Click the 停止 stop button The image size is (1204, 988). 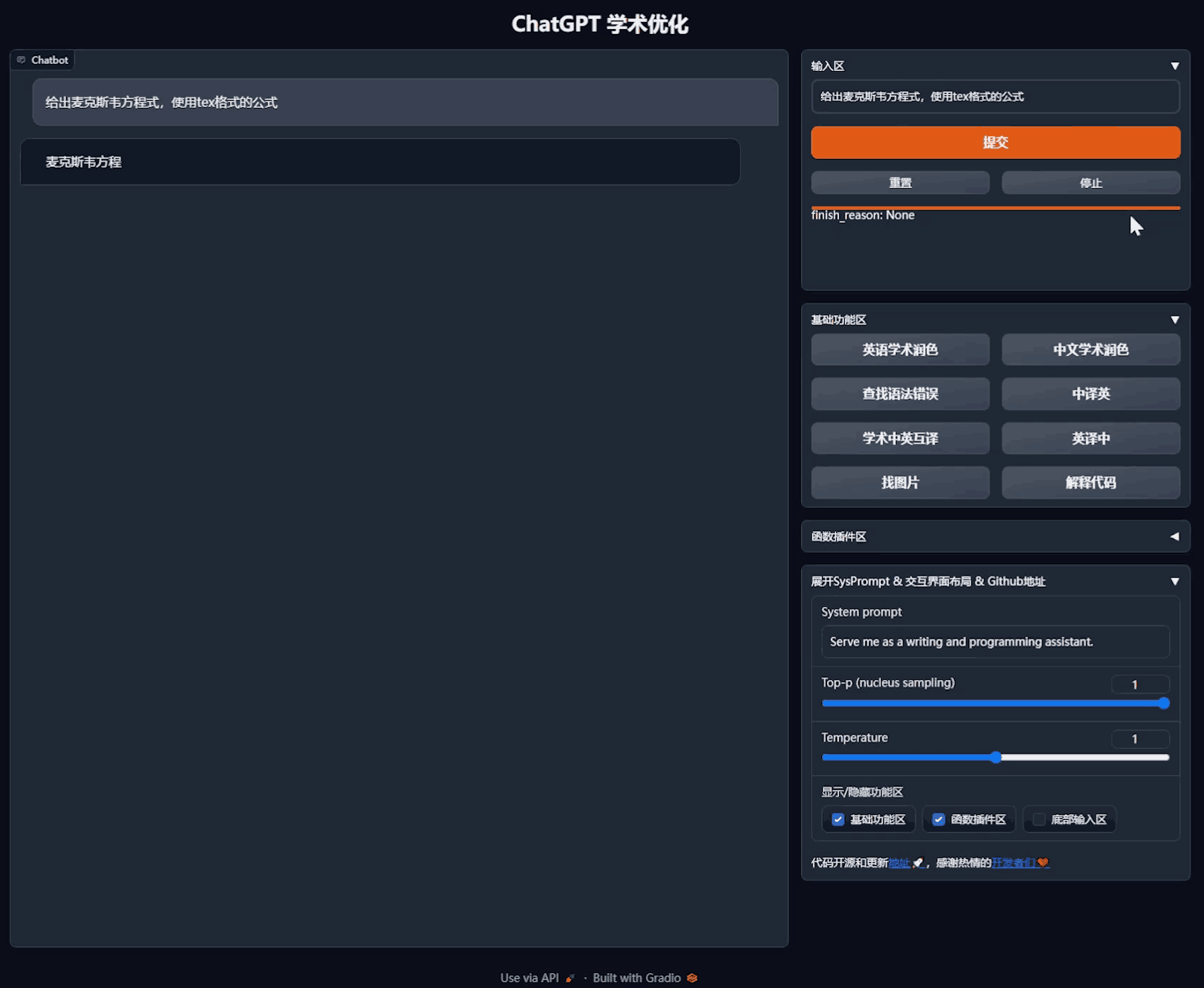(1091, 182)
